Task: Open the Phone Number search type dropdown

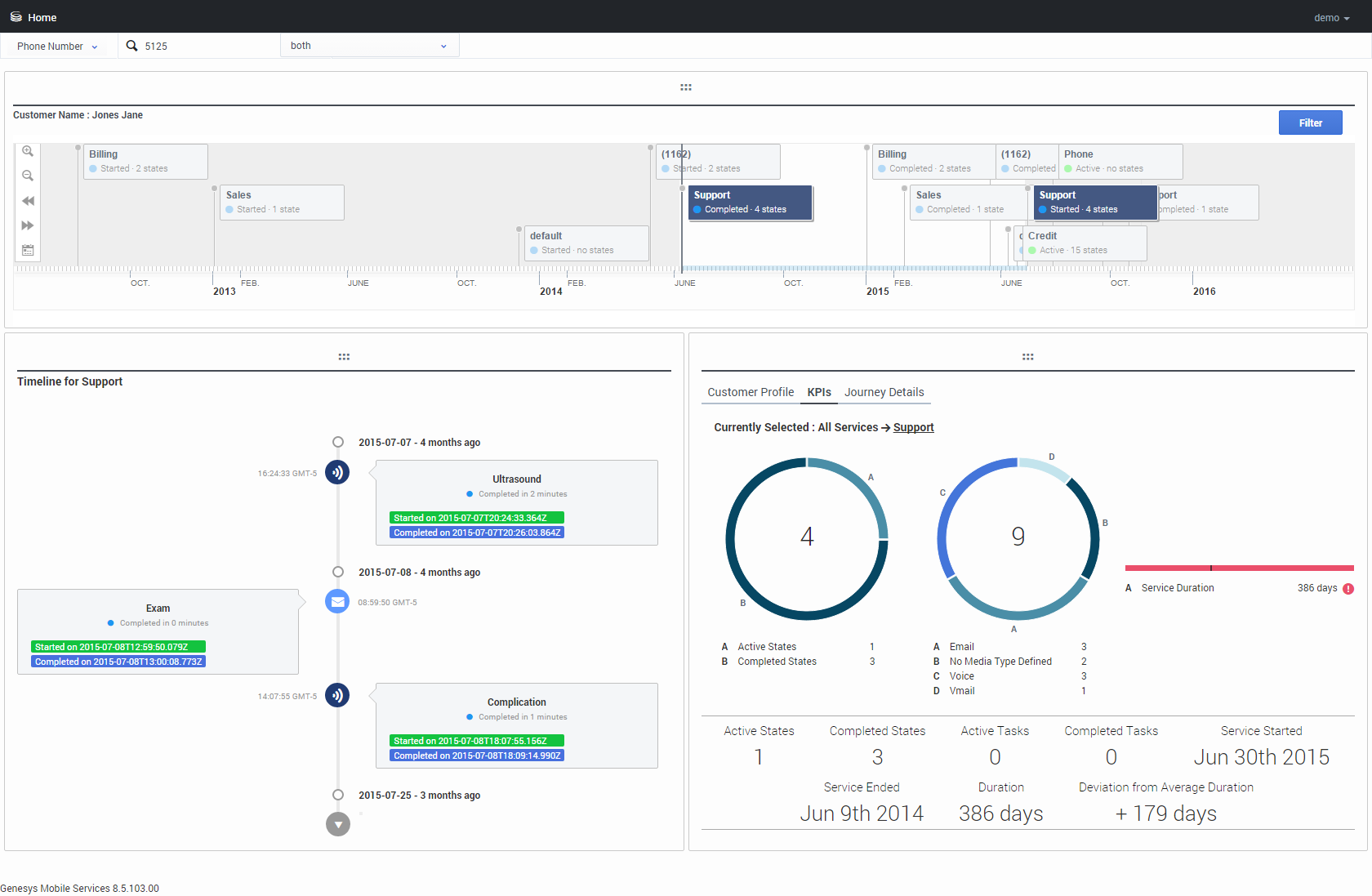Action: [58, 47]
